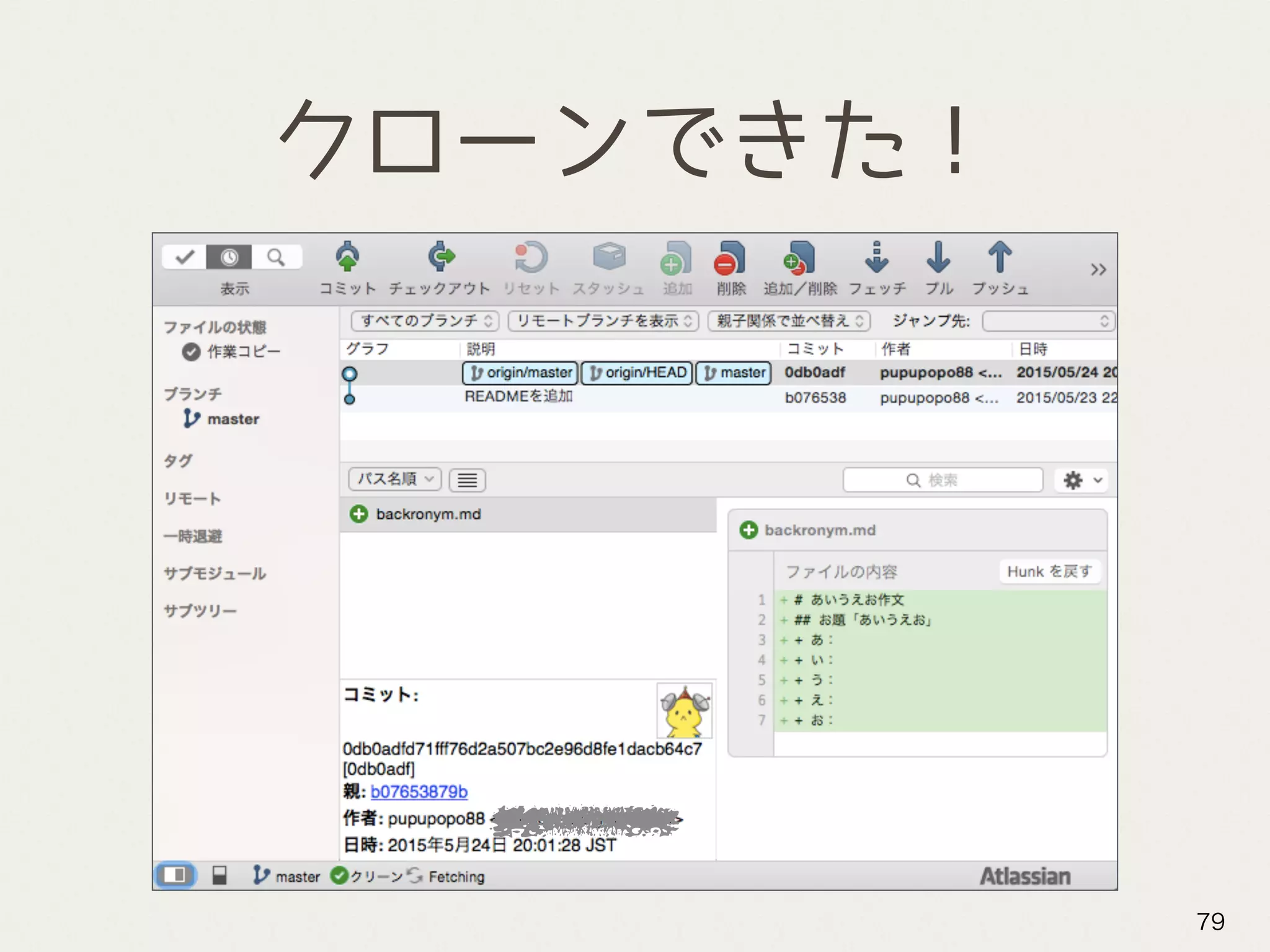Screen dimensions: 1270x952
Task: Open the パス名順 sort dropdown
Action: (x=395, y=479)
